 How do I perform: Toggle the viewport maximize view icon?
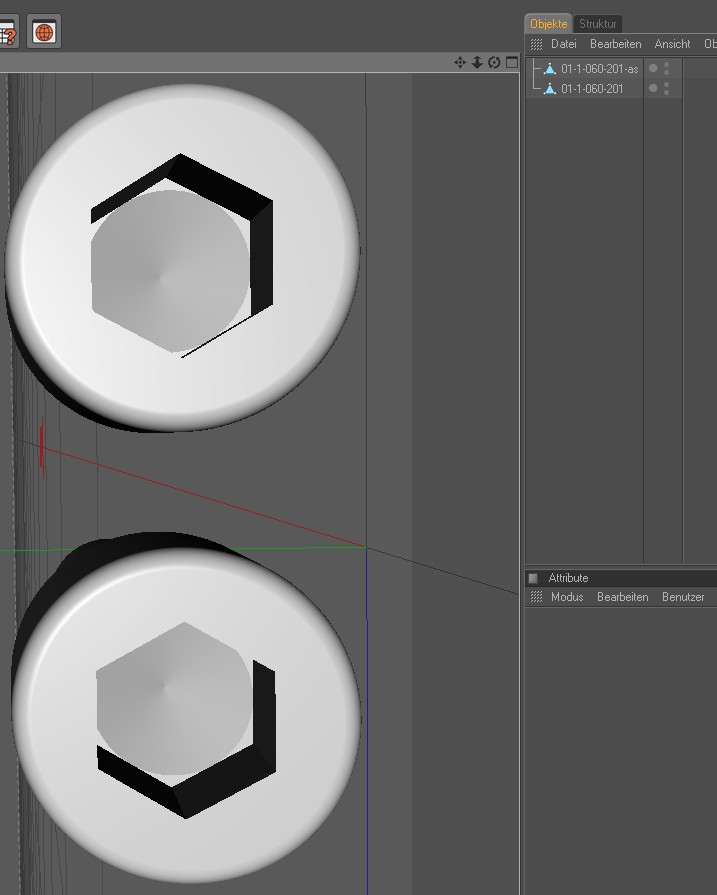[x=512, y=62]
